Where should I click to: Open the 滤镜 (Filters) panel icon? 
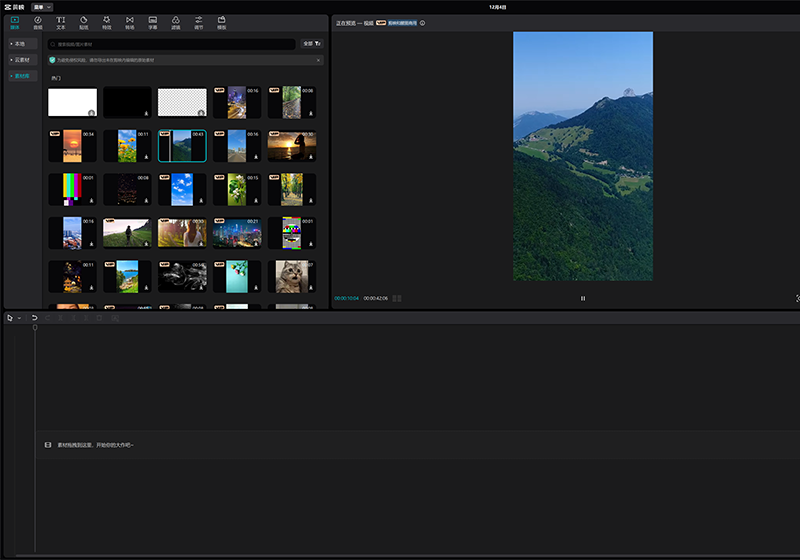click(176, 21)
